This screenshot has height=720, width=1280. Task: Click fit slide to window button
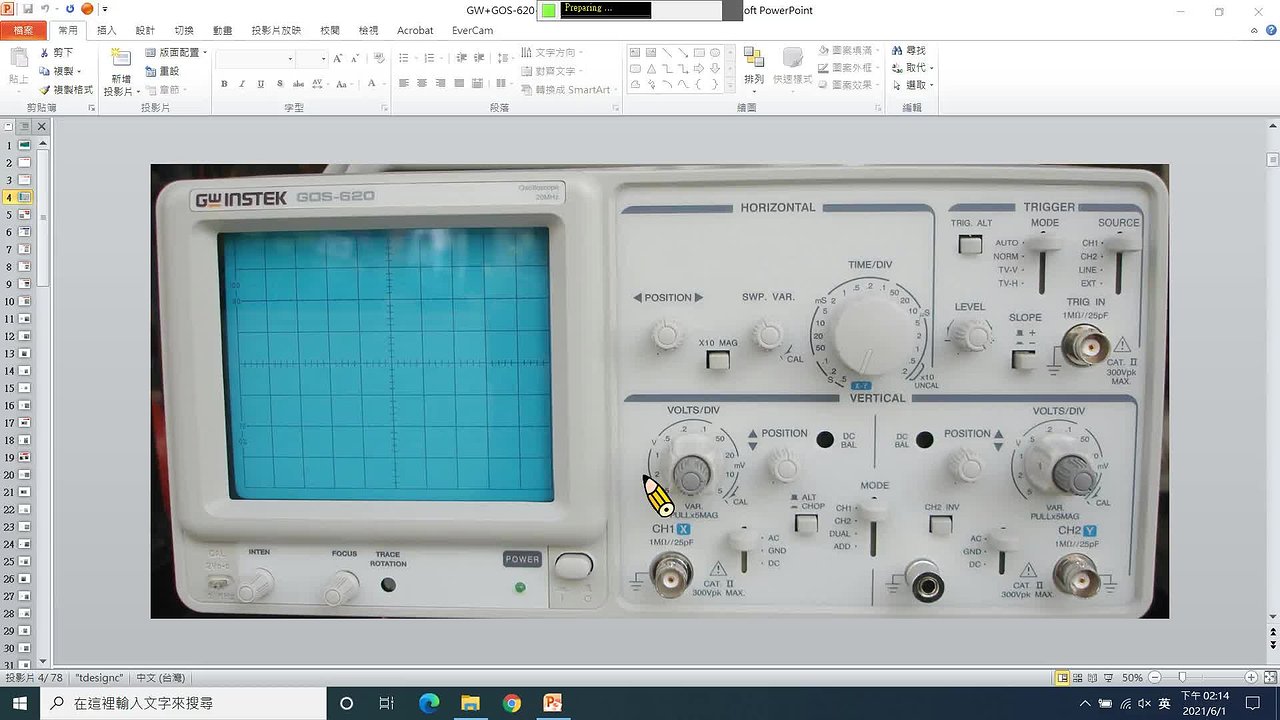click(x=1269, y=678)
